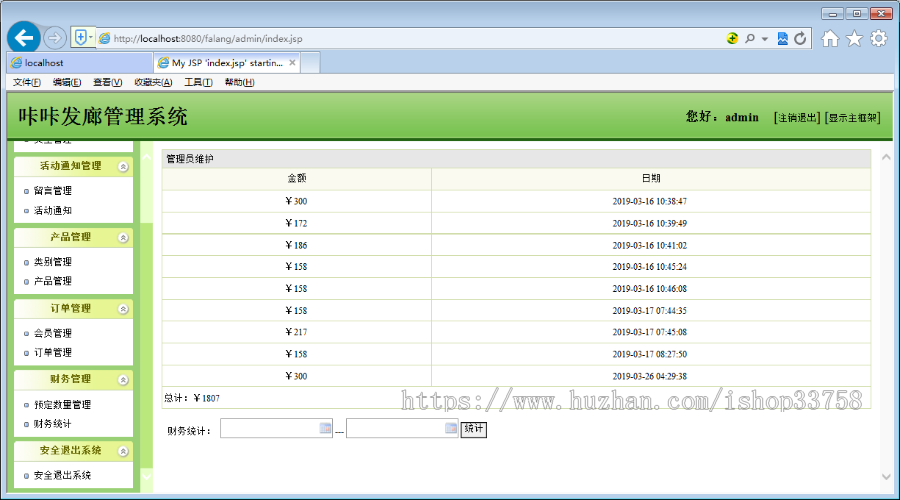The width and height of the screenshot is (900, 500).
Task: Open the end date calendar picker icon
Action: click(451, 428)
